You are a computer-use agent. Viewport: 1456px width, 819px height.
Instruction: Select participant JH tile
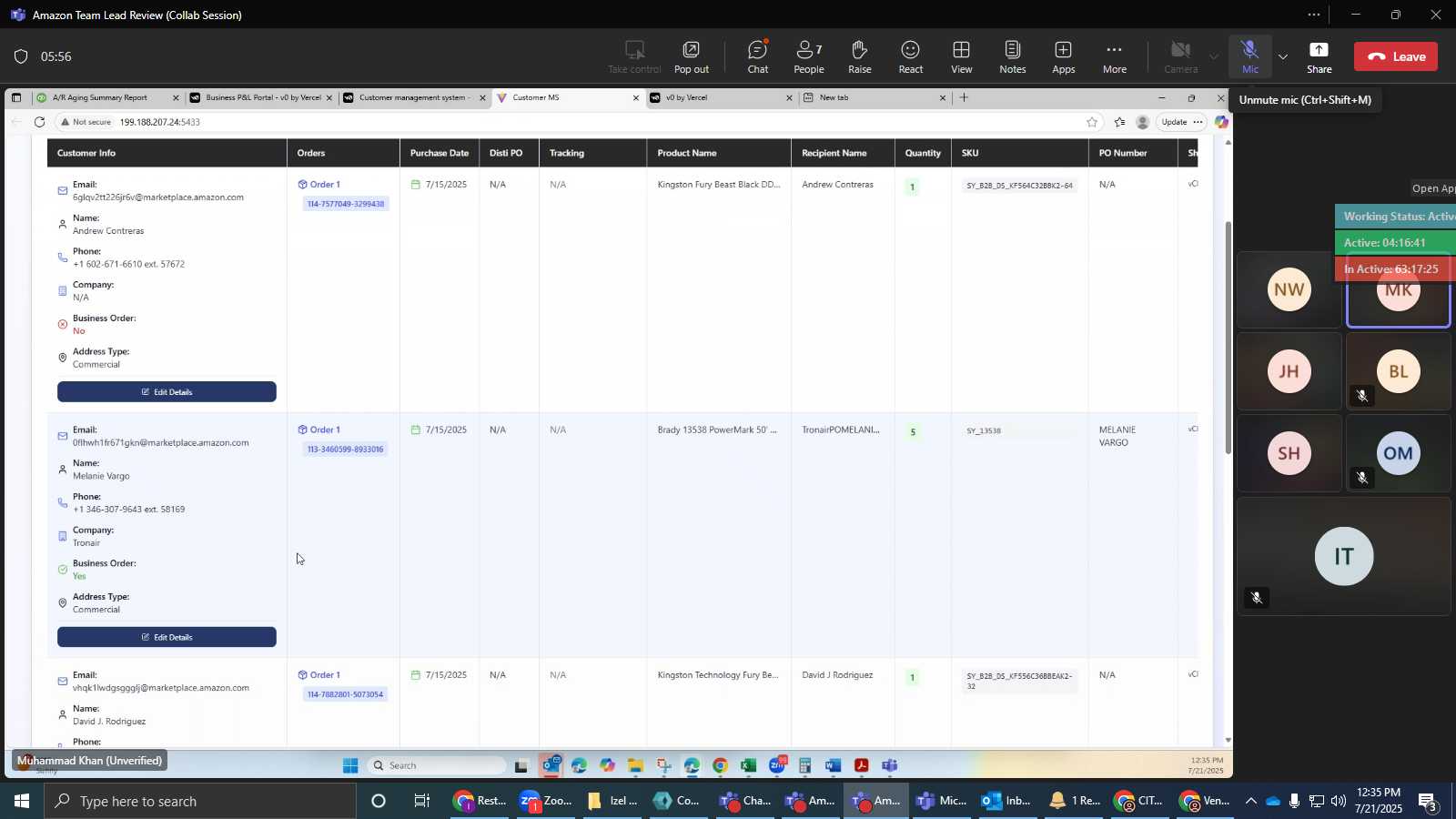tap(1289, 371)
